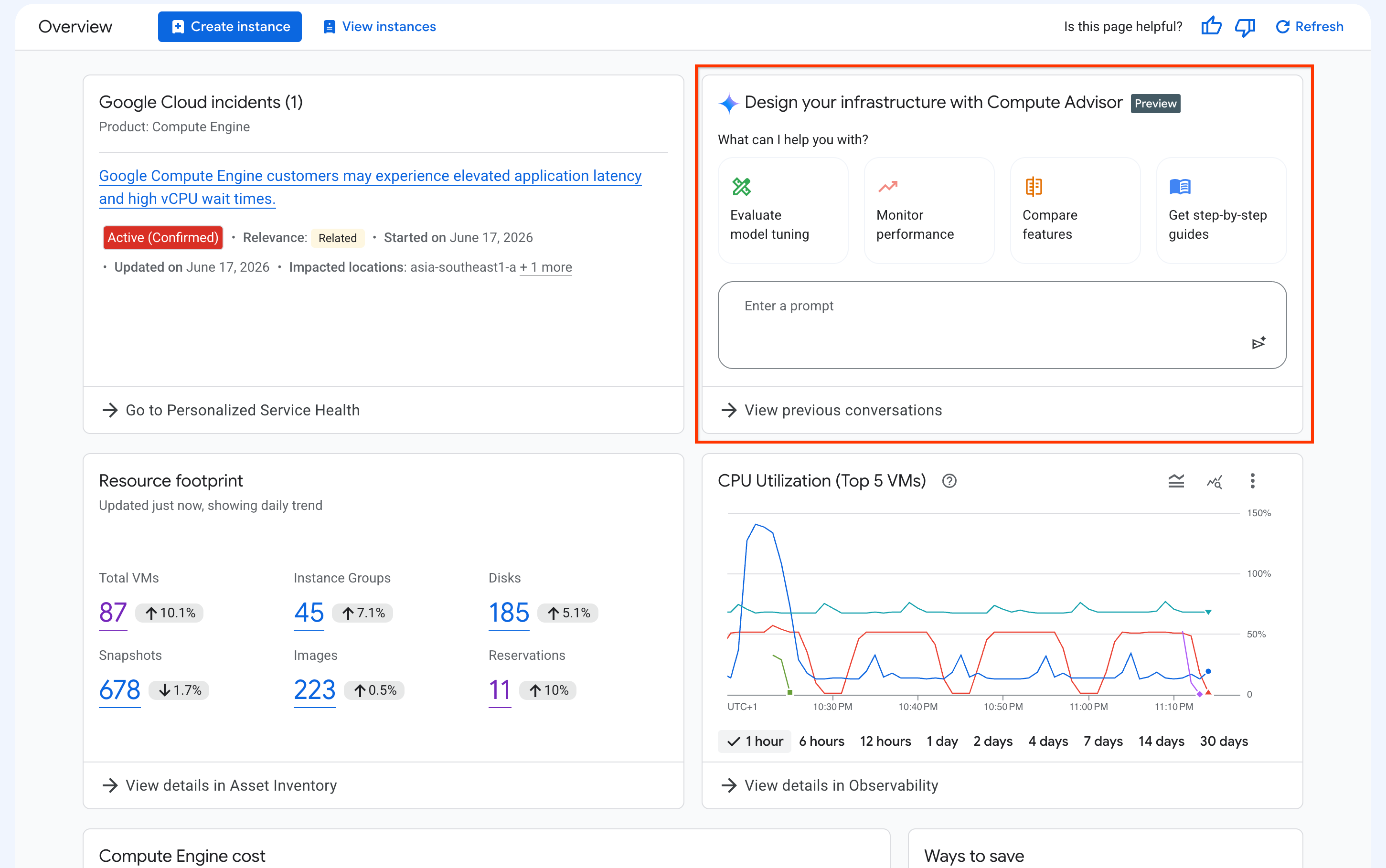This screenshot has width=1386, height=868.
Task: Select the Evaluate model tuning card
Action: coord(783,210)
